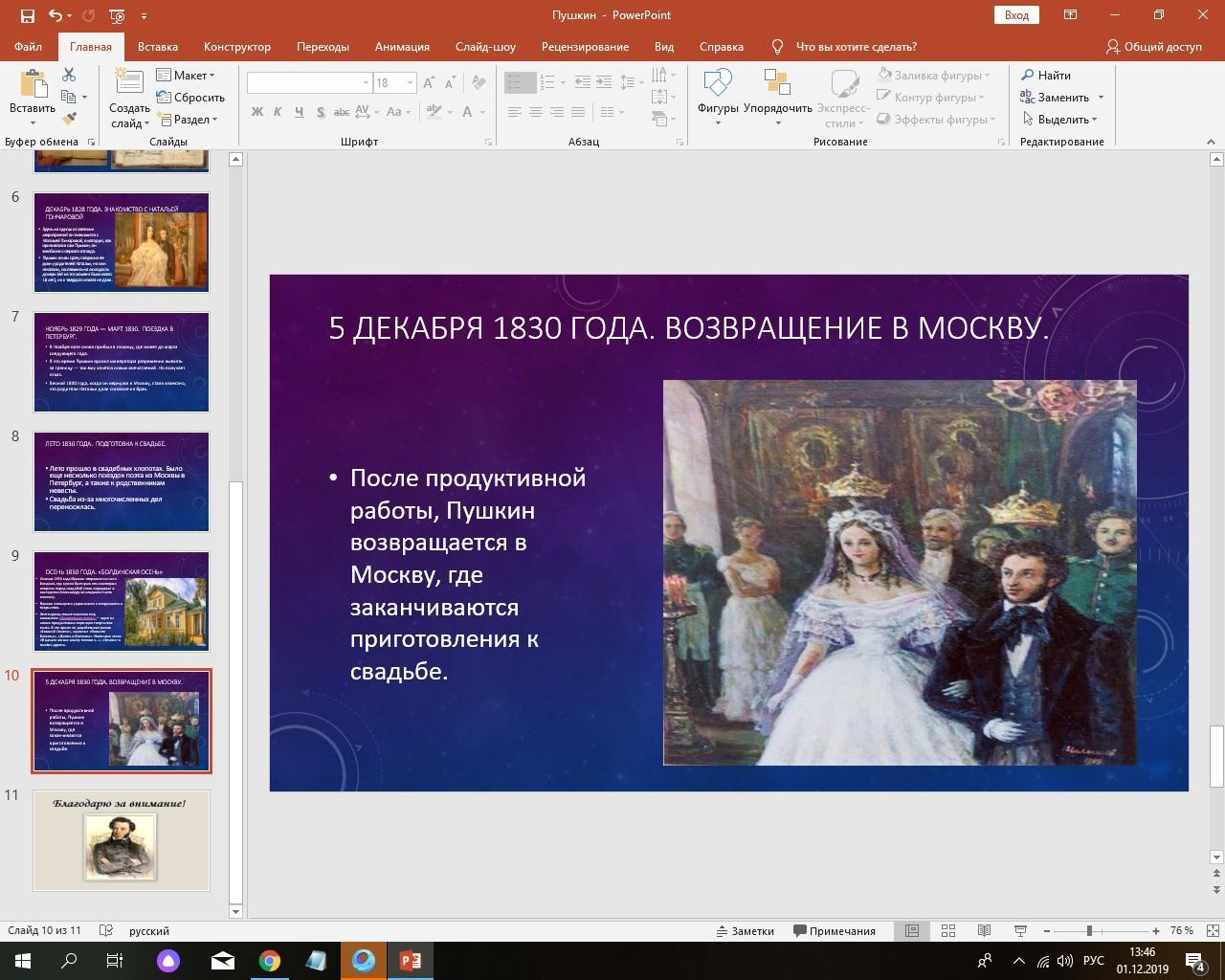Start Slide Show icon in status bar
The image size is (1225, 980).
1020,930
